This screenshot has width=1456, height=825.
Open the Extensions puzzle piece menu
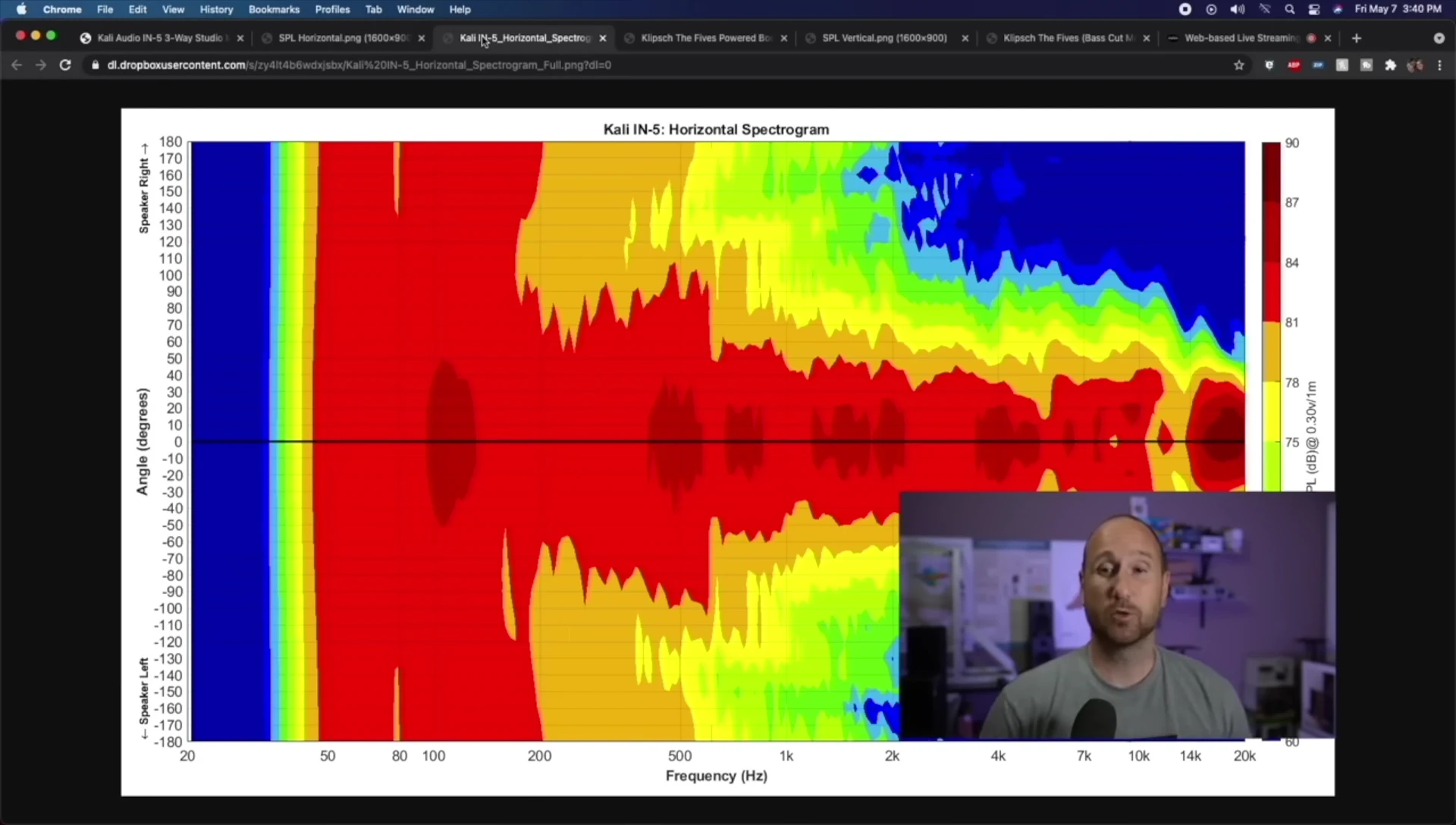1391,65
